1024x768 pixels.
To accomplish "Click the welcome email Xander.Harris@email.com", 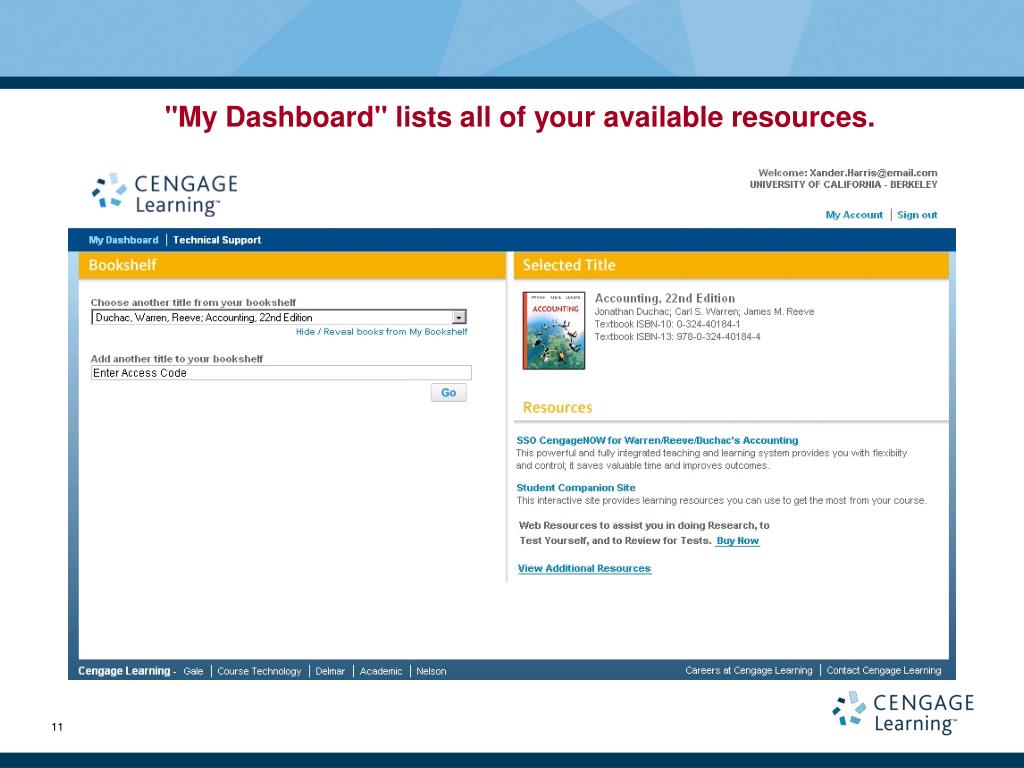I will [873, 173].
